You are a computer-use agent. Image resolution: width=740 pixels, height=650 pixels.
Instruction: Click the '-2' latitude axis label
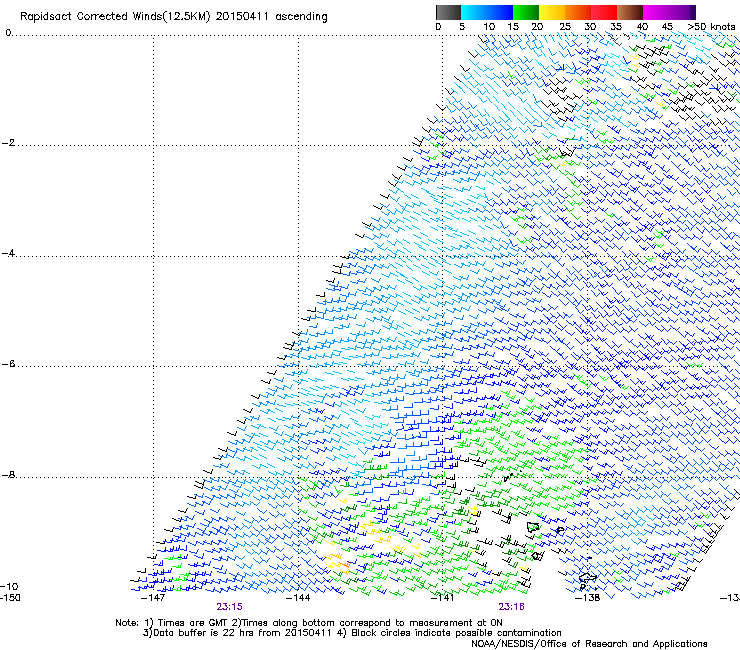[9, 143]
